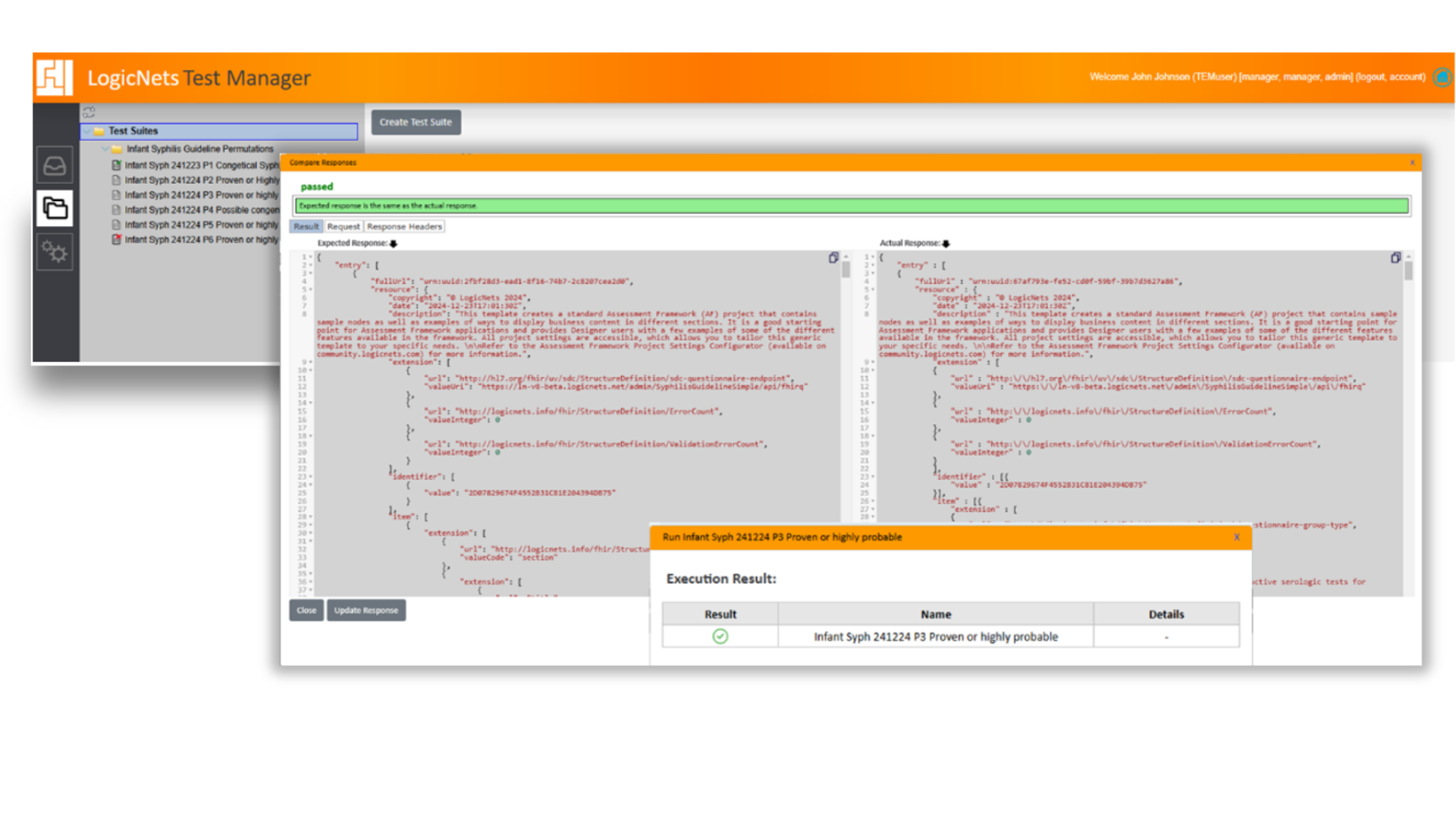Image resolution: width=1456 pixels, height=819 pixels.
Task: Click the logout link in the header
Action: click(1369, 77)
